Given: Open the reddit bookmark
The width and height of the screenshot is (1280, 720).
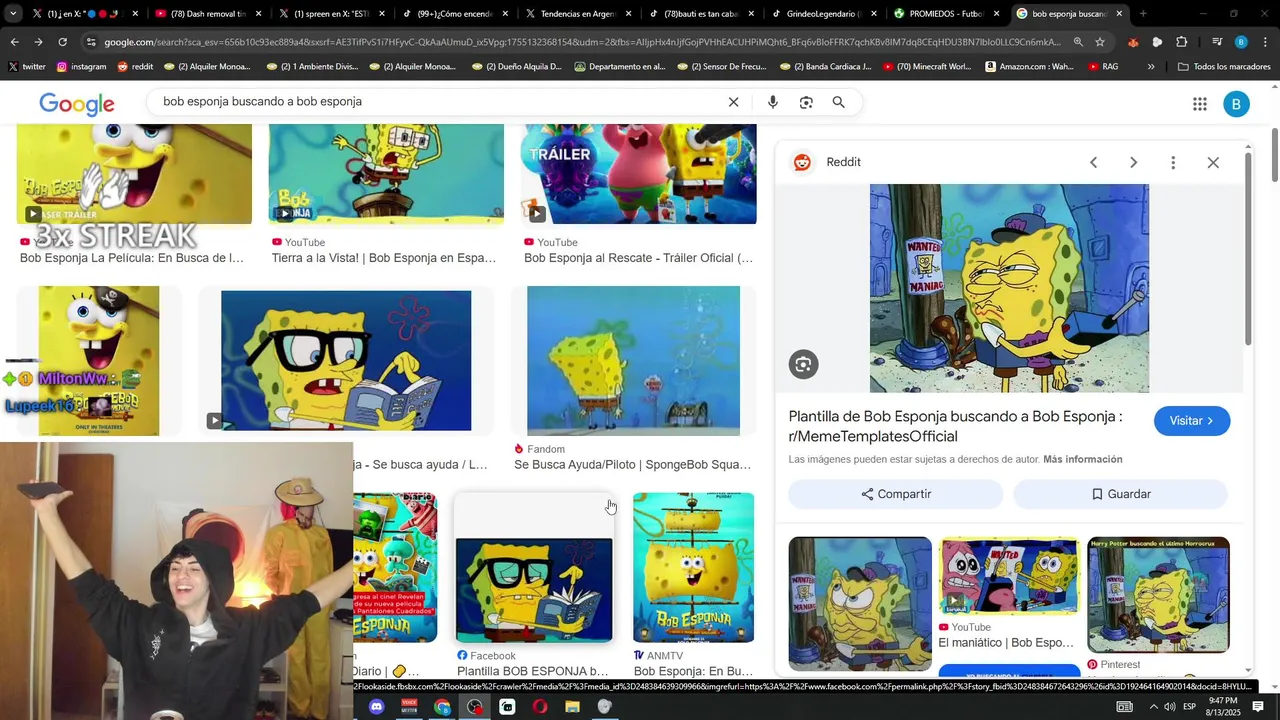Looking at the screenshot, I should pos(135,67).
